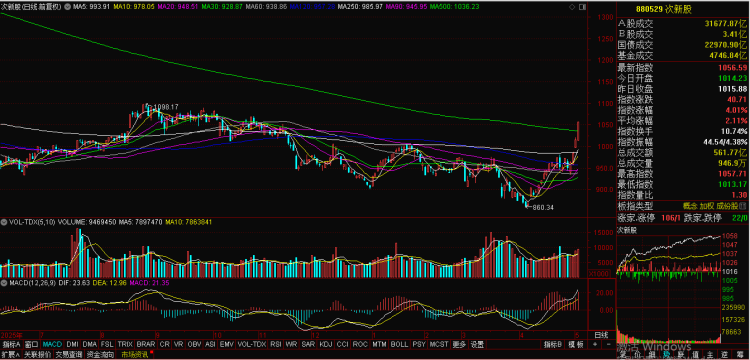The image size is (750, 360).
Task: Switch to the DMI indicator tab
Action: click(72, 344)
